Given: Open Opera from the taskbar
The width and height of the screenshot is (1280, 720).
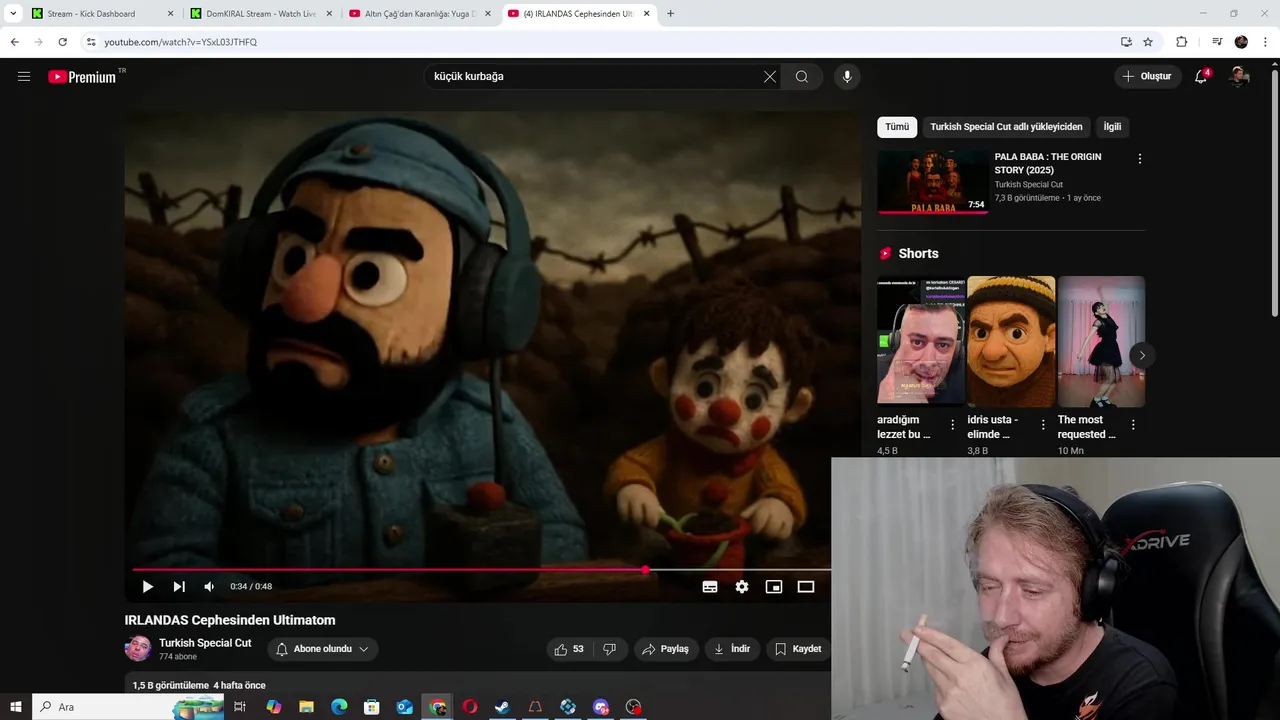Looking at the screenshot, I should coord(470,707).
